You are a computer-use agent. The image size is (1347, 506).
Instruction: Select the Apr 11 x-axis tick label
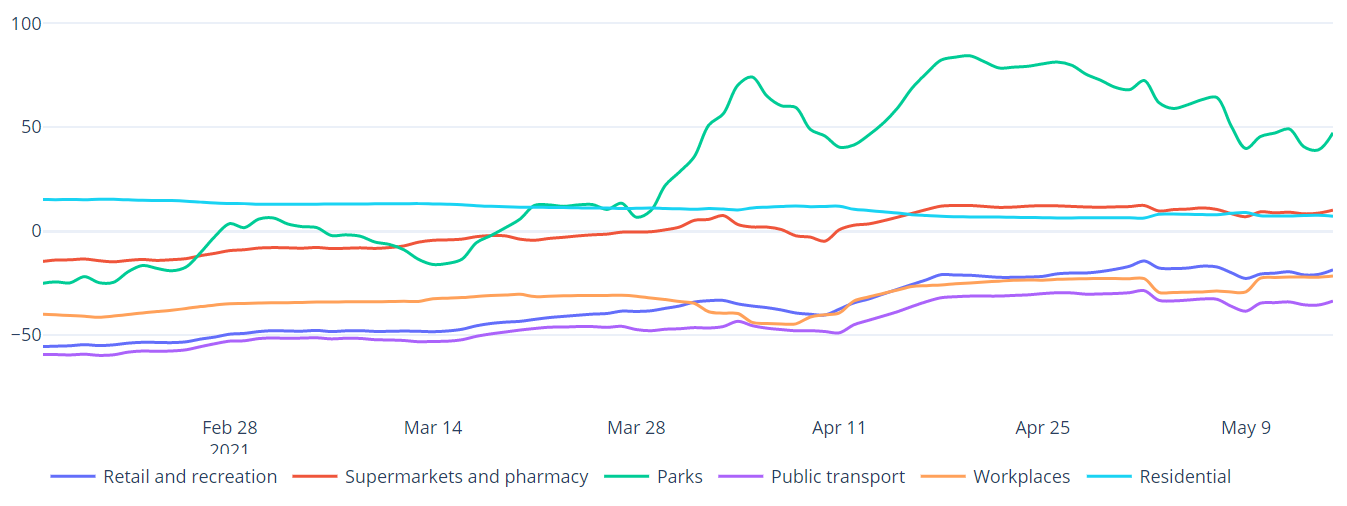click(839, 428)
